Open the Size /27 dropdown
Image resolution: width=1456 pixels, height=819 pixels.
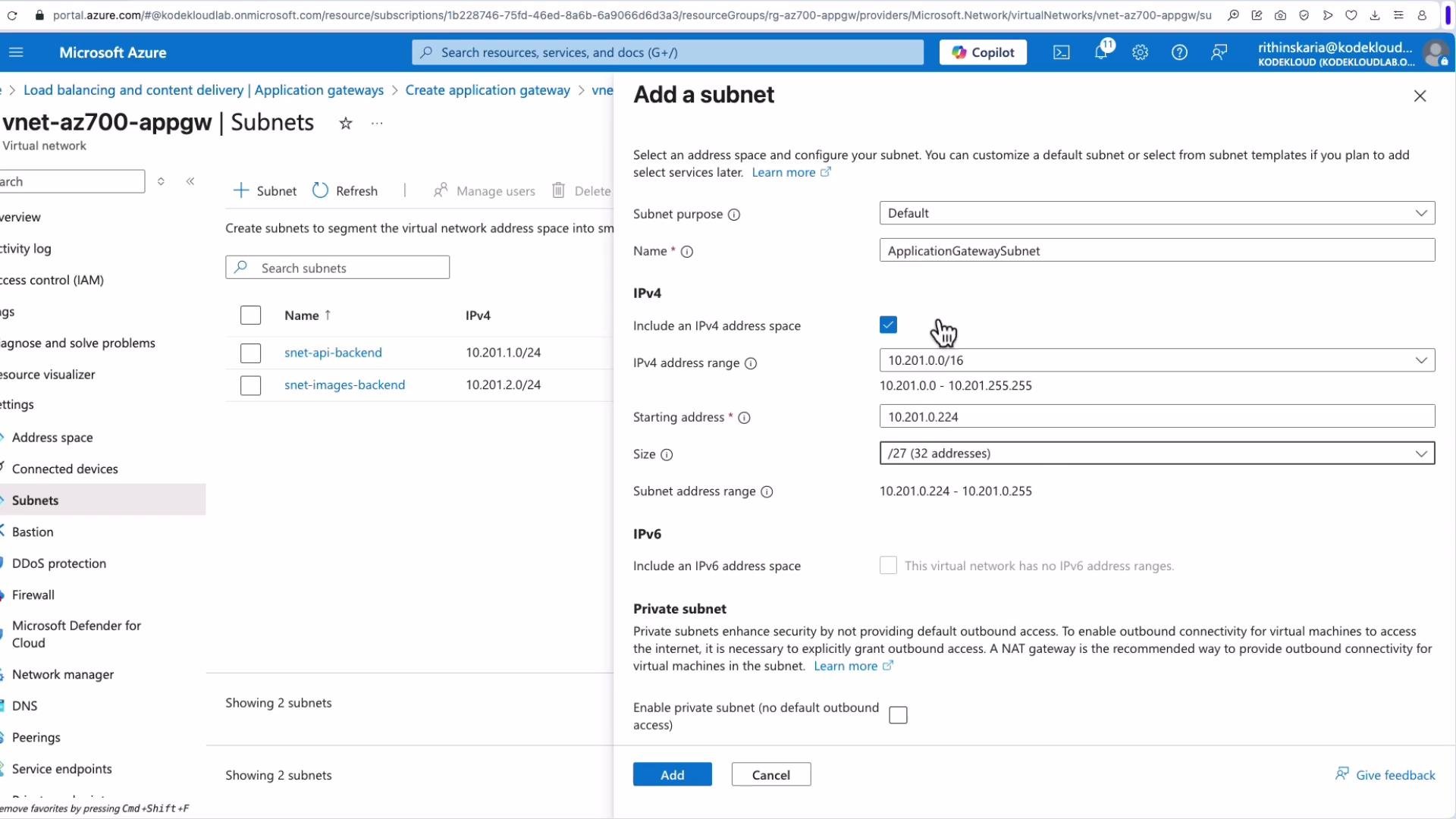pyautogui.click(x=1157, y=453)
